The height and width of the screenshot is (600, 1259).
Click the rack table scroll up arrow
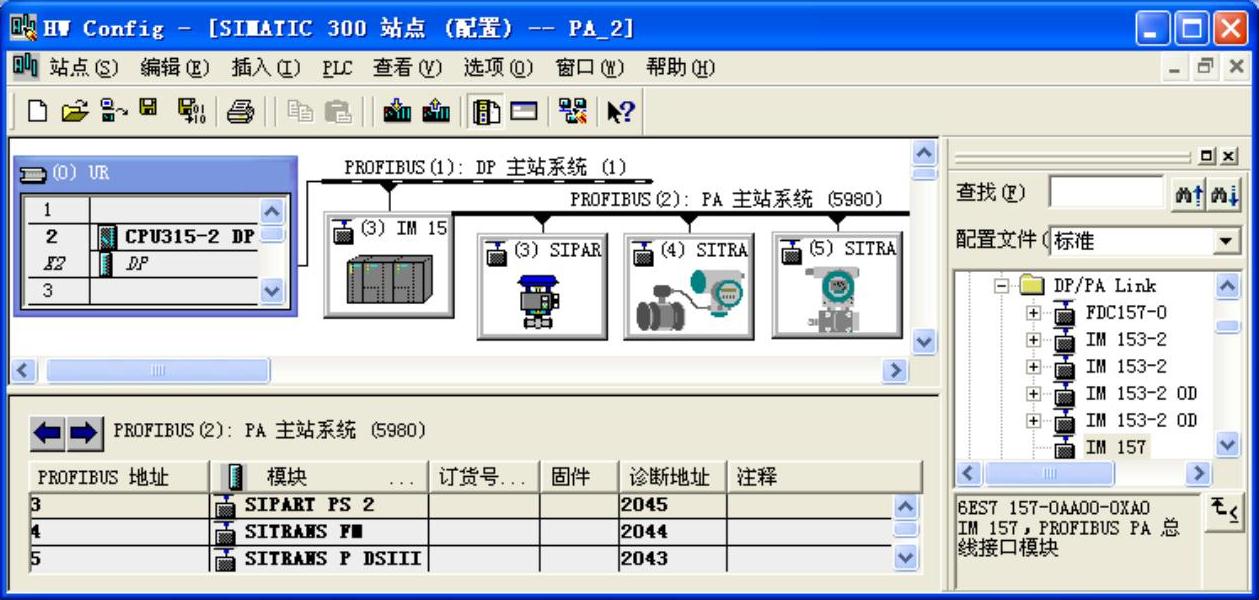[272, 211]
